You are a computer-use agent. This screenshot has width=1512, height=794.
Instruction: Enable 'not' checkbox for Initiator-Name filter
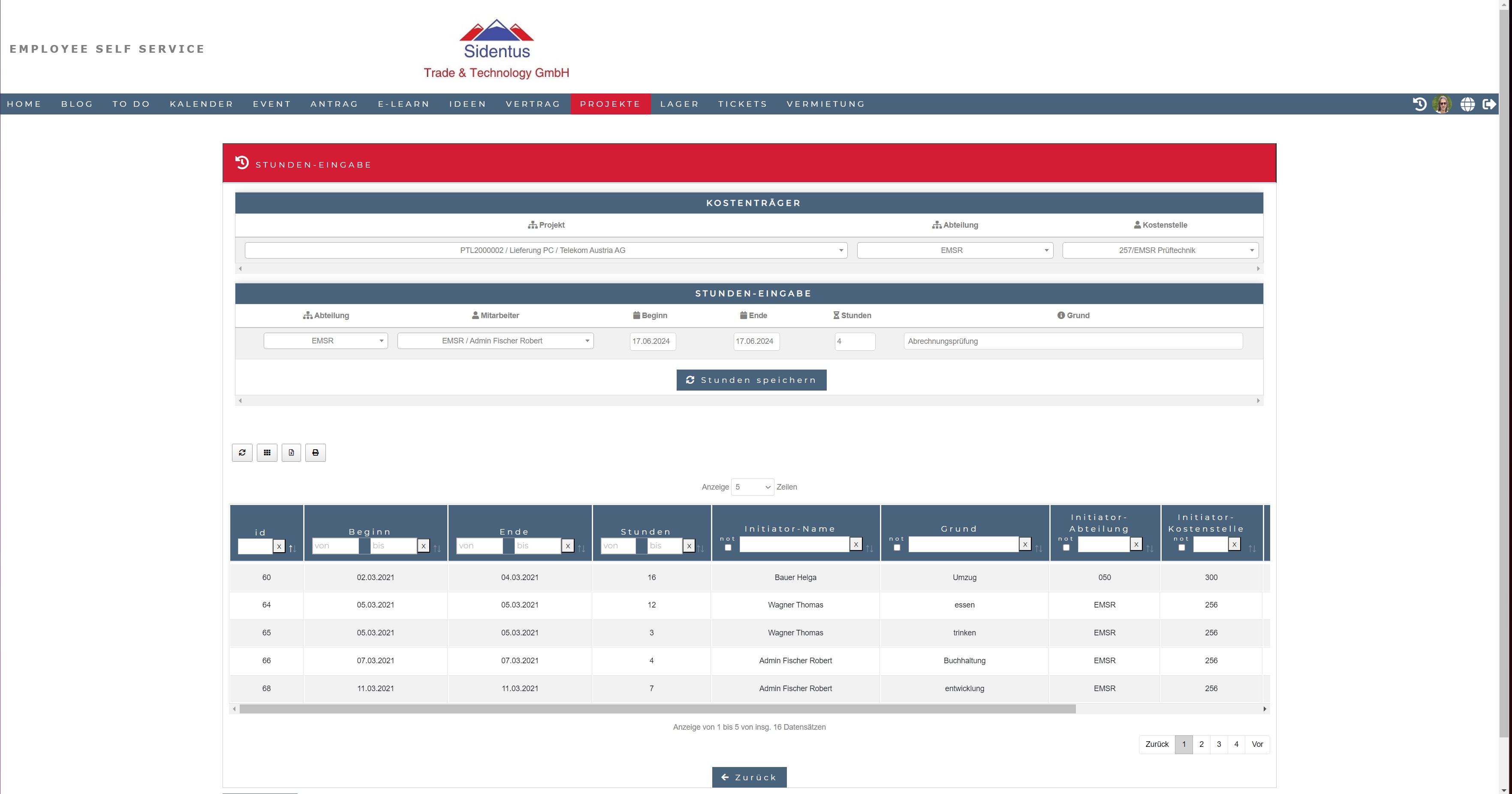pyautogui.click(x=728, y=547)
